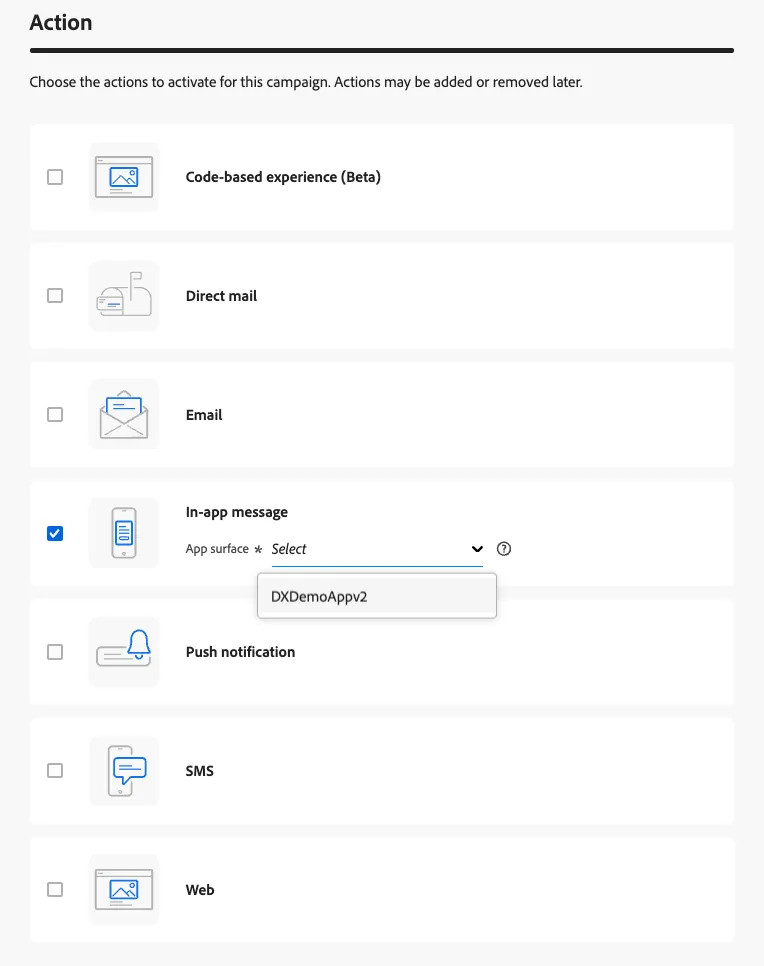764x966 pixels.
Task: Click the Email label
Action: coord(204,415)
